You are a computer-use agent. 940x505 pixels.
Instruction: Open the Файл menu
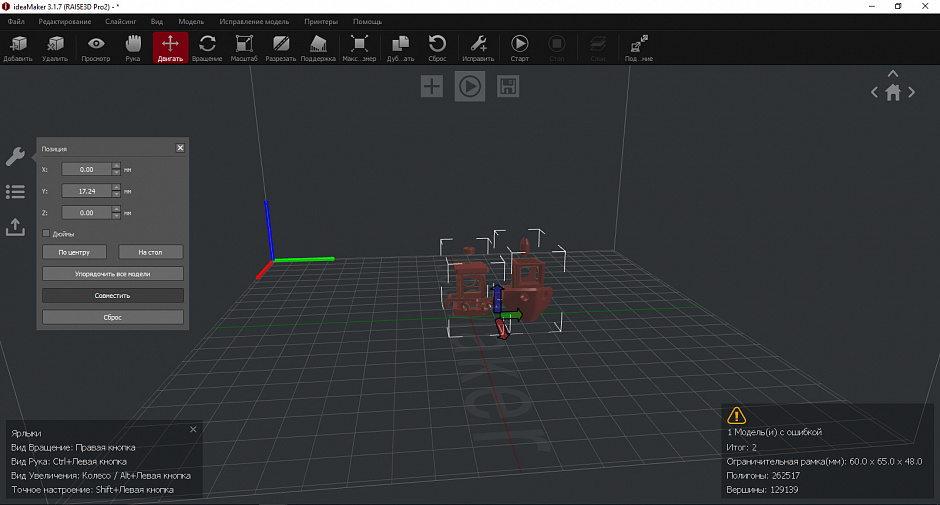pyautogui.click(x=16, y=22)
